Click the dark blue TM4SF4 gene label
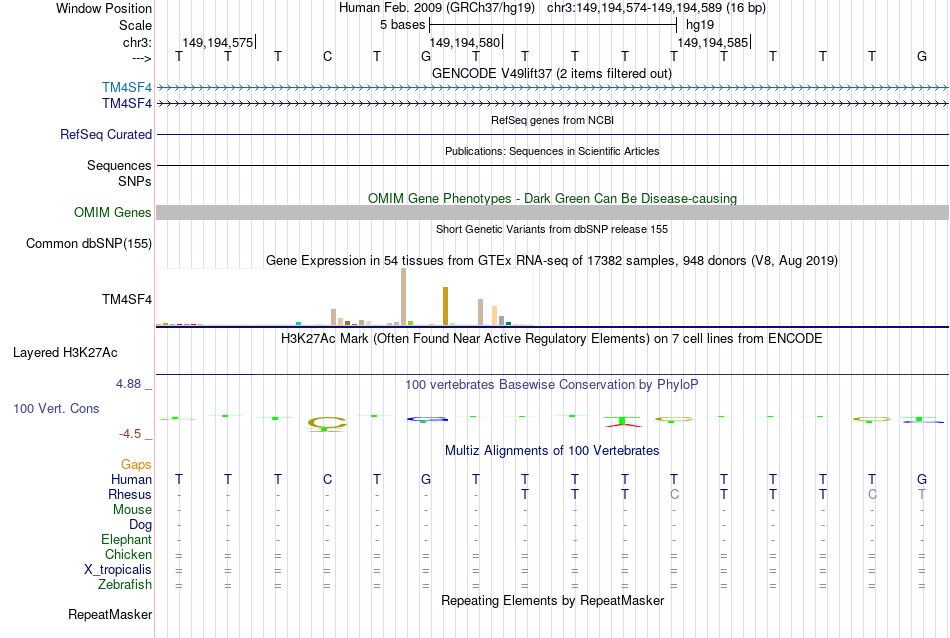Screen dimensions: 950x638 pos(127,104)
